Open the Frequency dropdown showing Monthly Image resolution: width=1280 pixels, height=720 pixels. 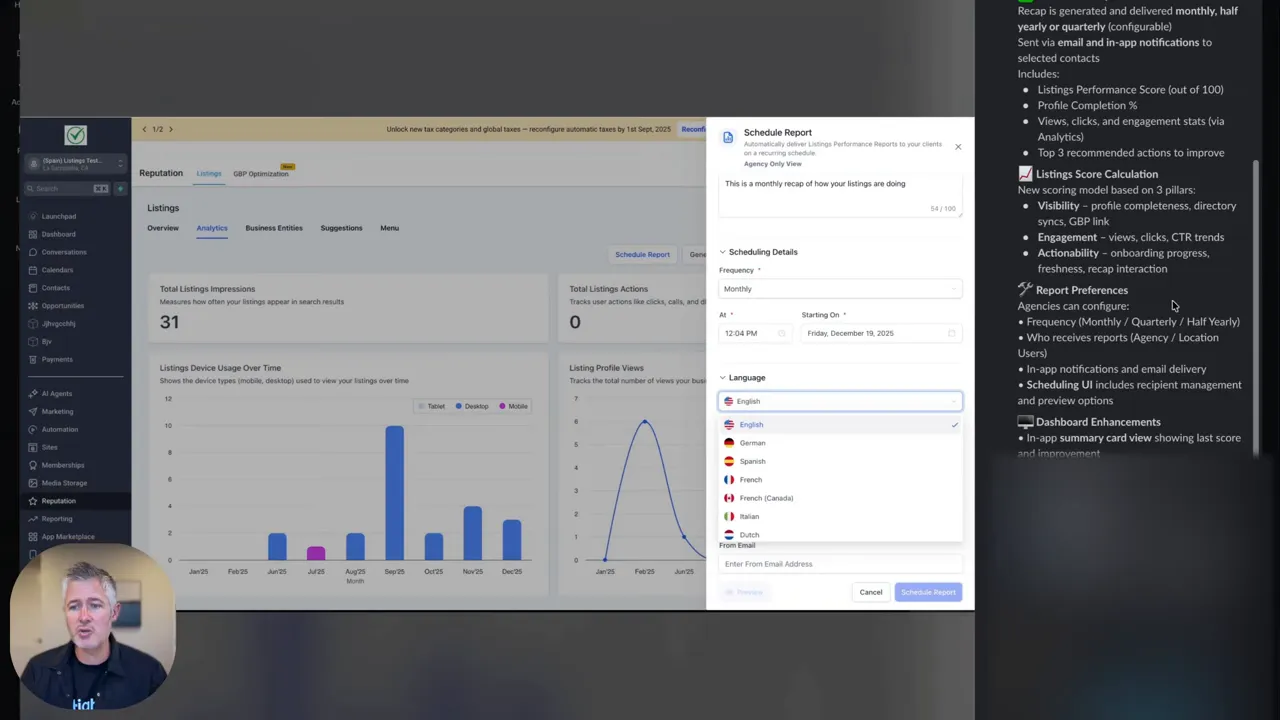pyautogui.click(x=840, y=289)
